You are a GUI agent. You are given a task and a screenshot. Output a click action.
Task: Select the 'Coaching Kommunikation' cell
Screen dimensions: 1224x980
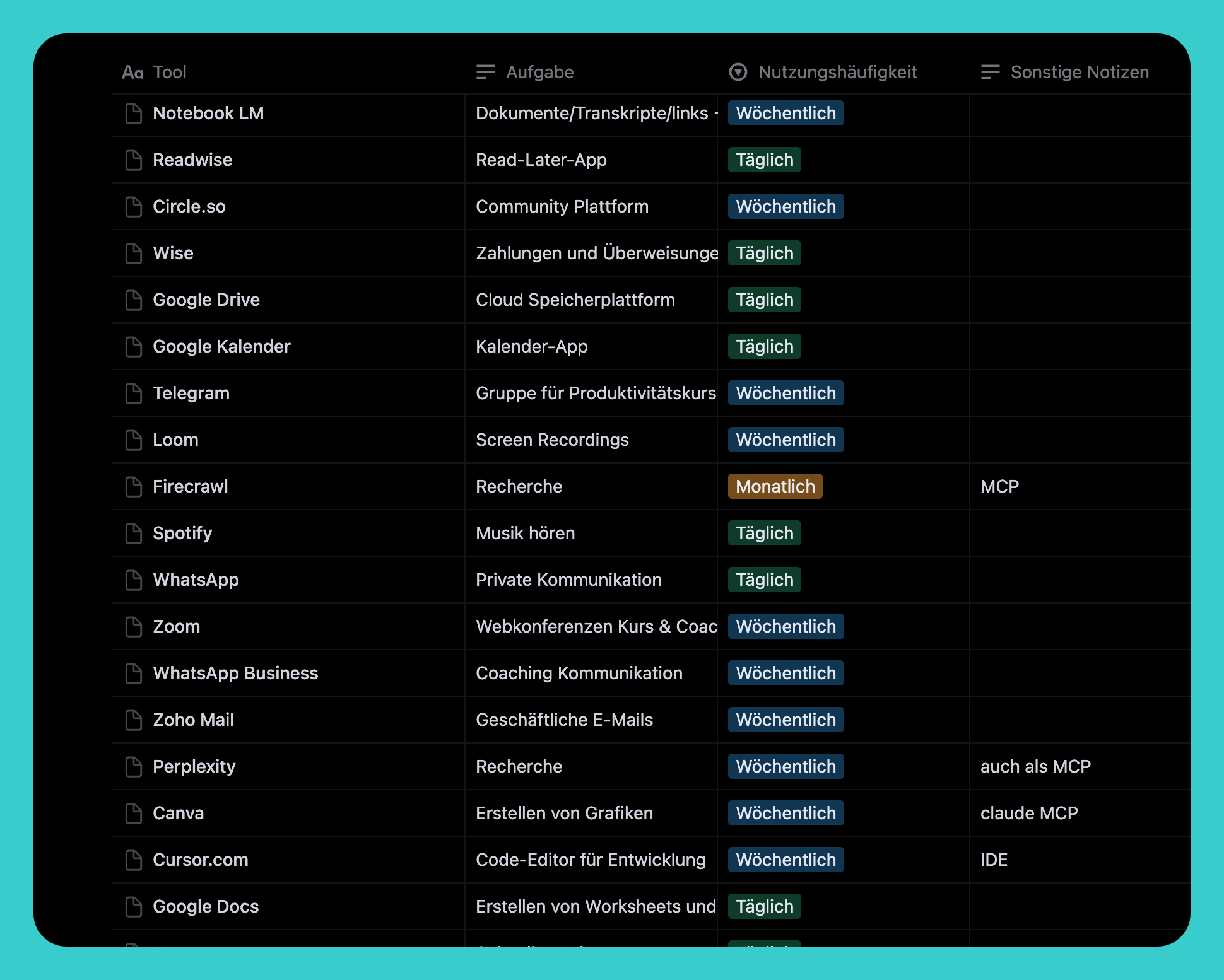[591, 674]
